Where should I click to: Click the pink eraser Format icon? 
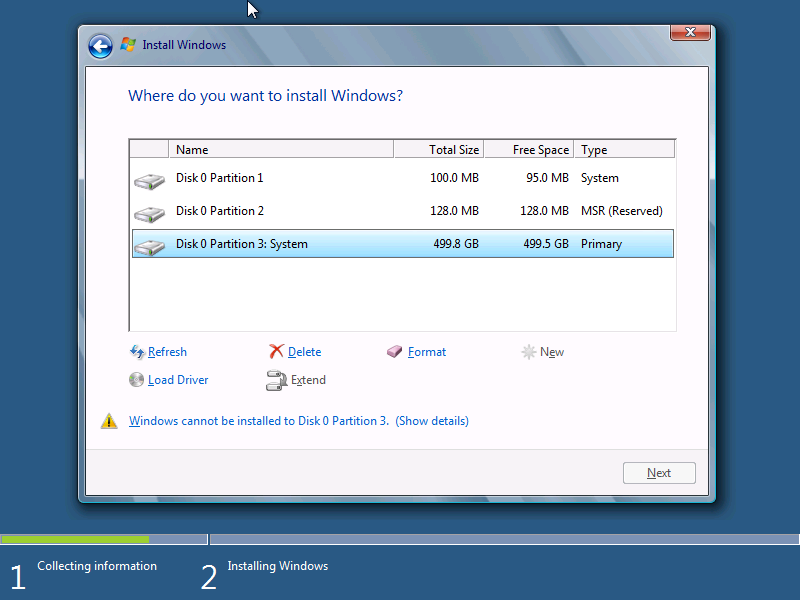click(x=394, y=352)
